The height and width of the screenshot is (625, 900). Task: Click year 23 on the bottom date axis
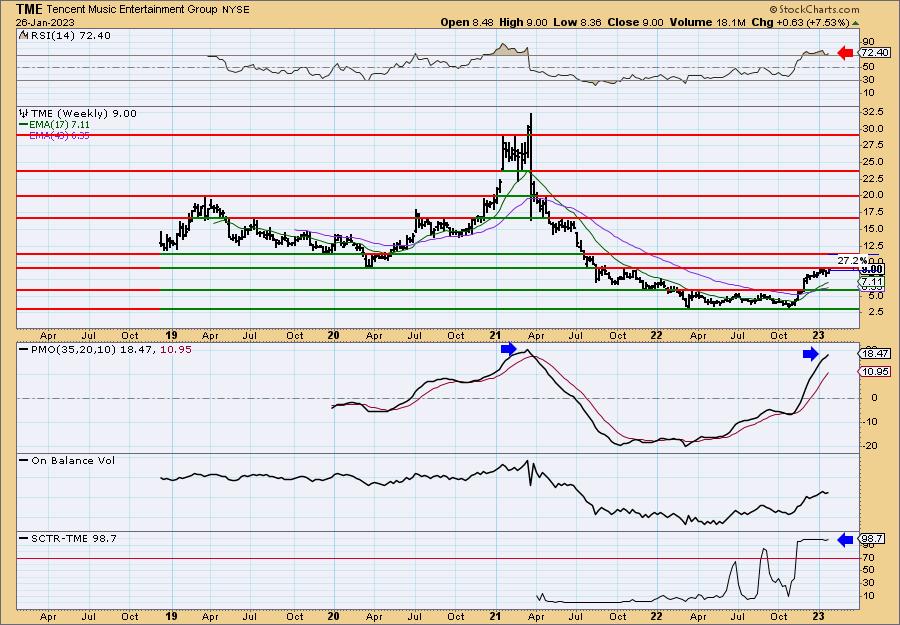819,616
